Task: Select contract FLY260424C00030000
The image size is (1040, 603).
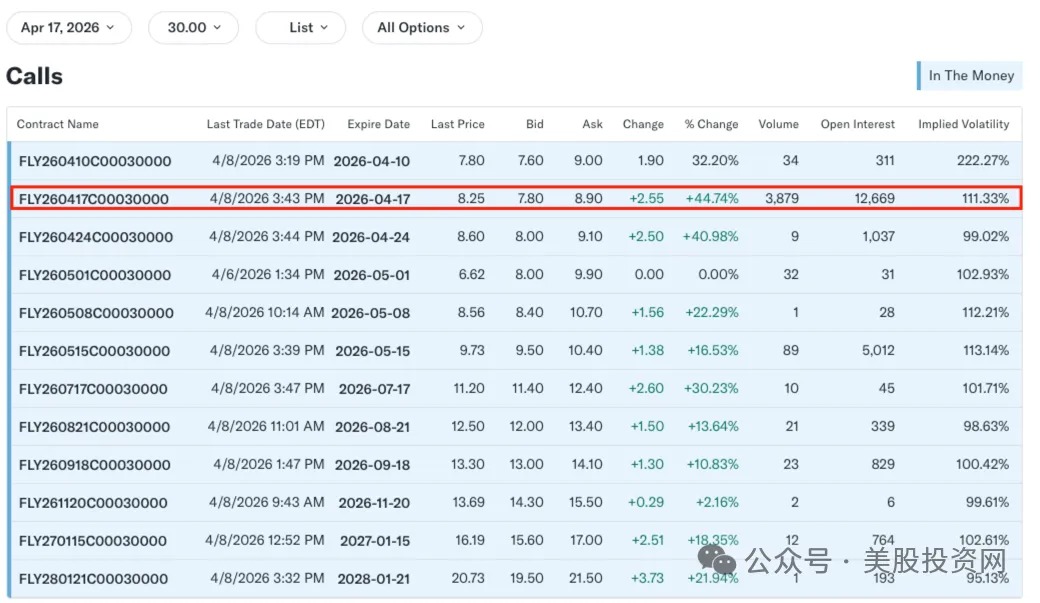Action: [x=96, y=237]
